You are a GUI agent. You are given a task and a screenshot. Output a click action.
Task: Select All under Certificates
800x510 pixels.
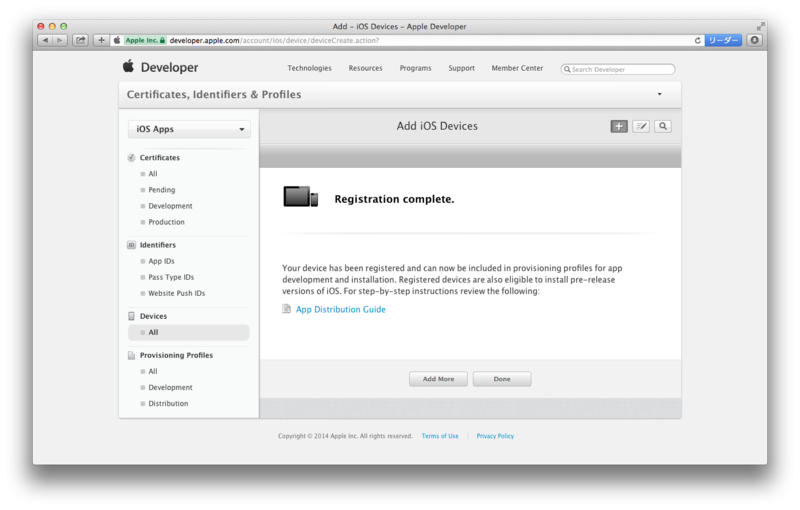pyautogui.click(x=153, y=174)
